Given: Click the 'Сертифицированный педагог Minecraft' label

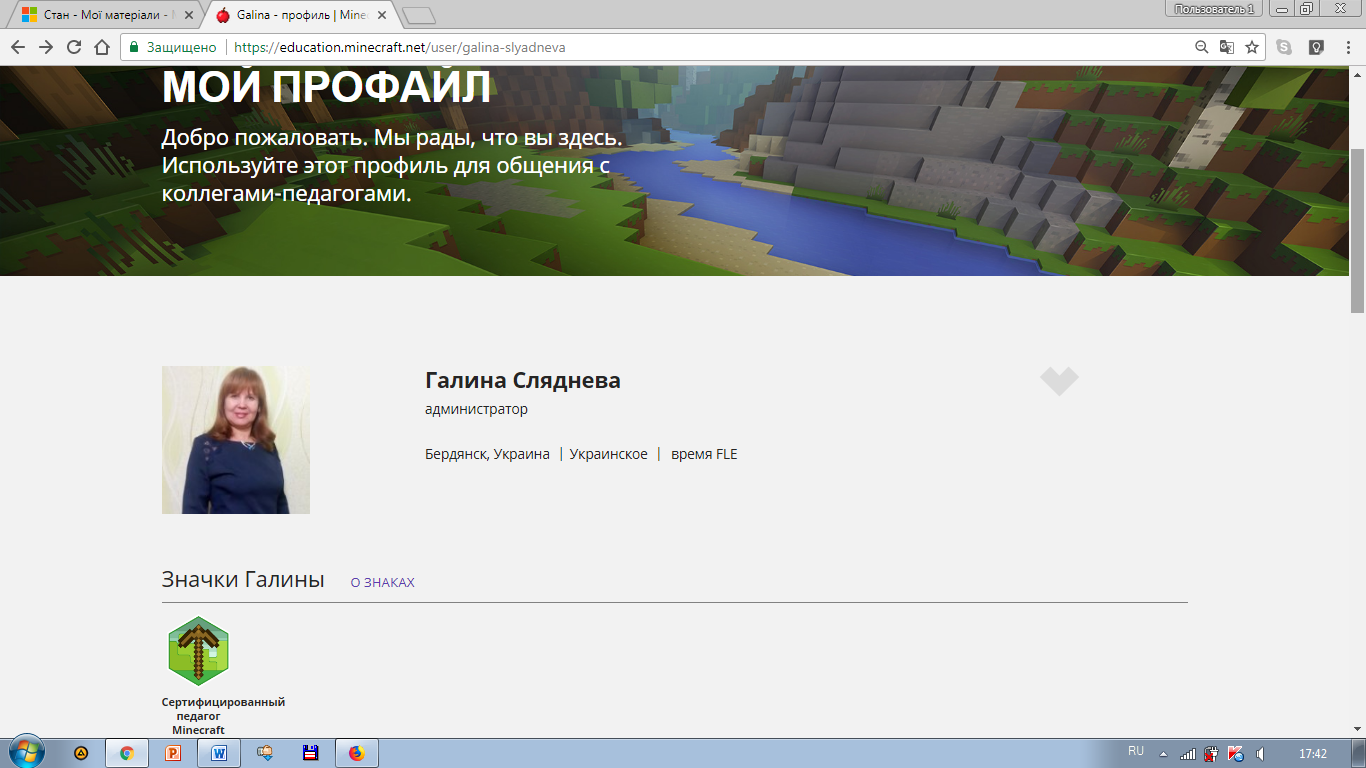Looking at the screenshot, I should (x=223, y=716).
